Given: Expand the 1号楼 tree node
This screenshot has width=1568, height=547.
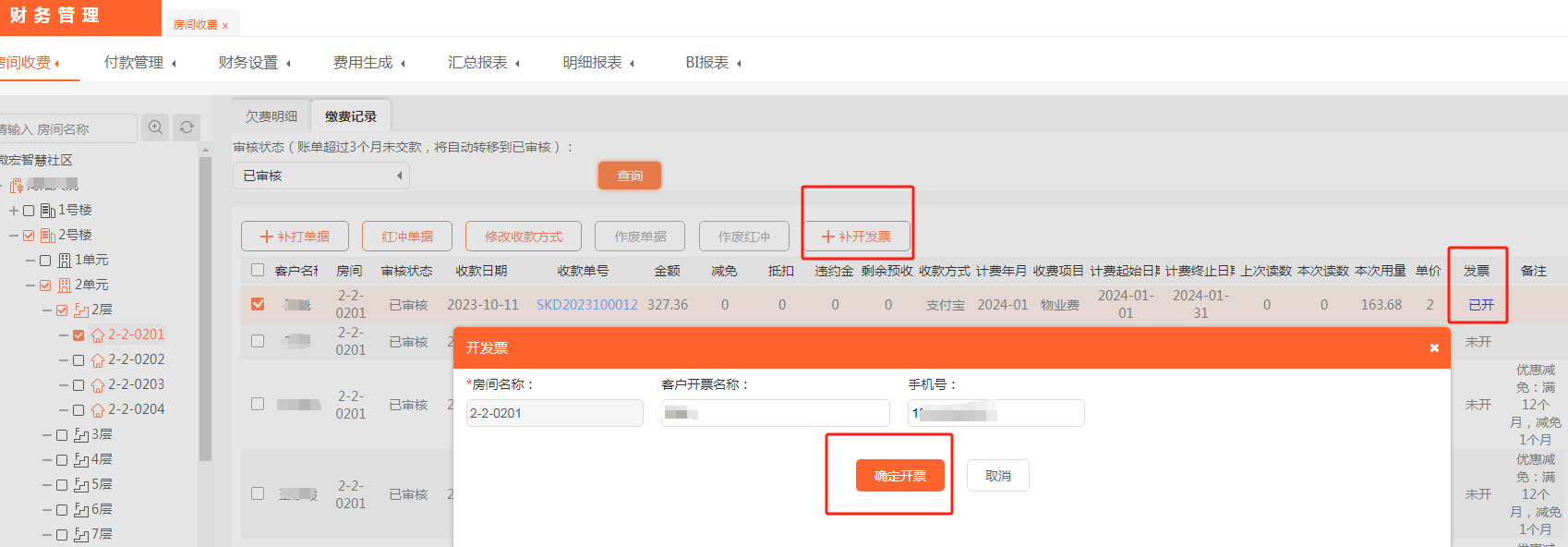Looking at the screenshot, I should point(14,211).
